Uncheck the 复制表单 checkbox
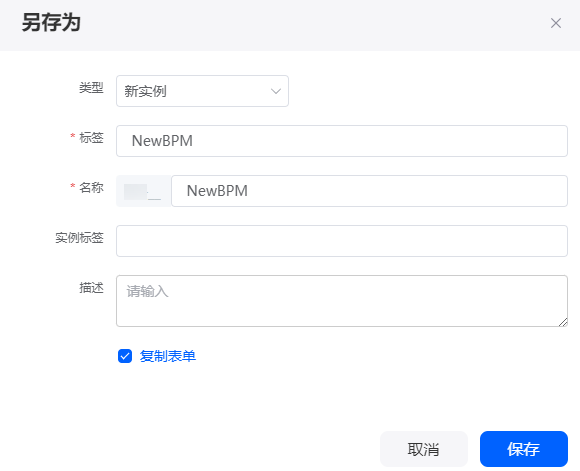Screen dimensions: 580x471 125,356
